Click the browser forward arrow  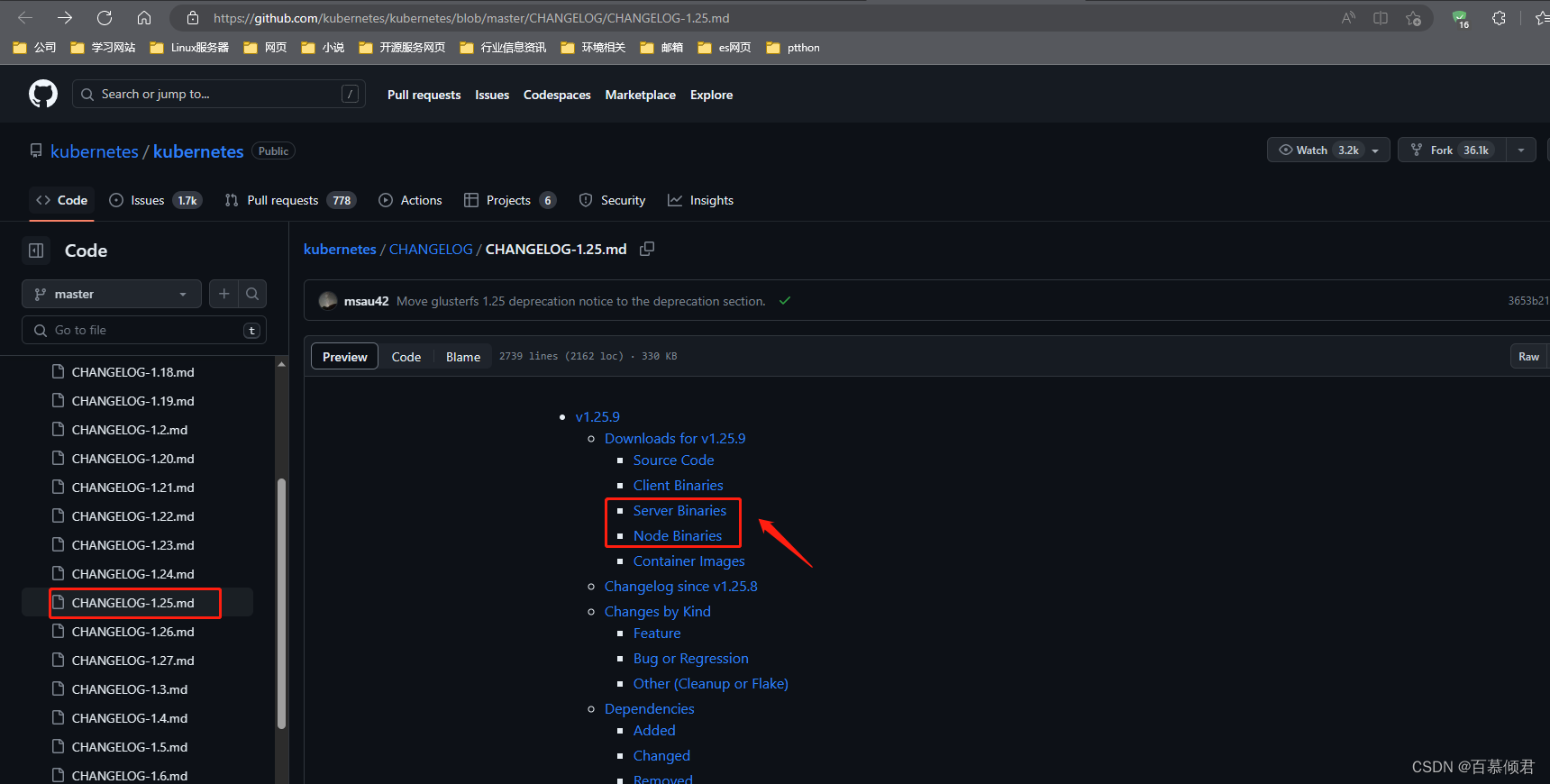[65, 18]
